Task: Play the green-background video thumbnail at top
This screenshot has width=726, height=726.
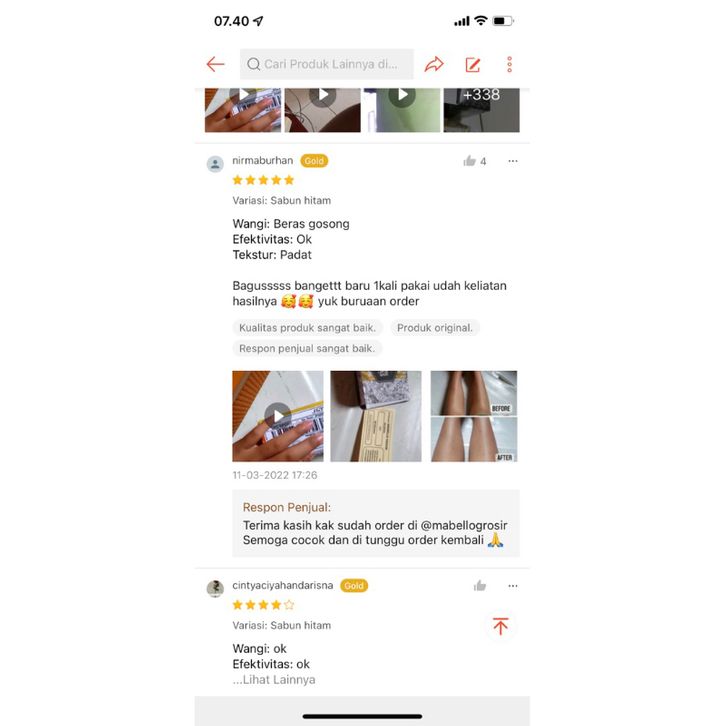Action: (402, 110)
